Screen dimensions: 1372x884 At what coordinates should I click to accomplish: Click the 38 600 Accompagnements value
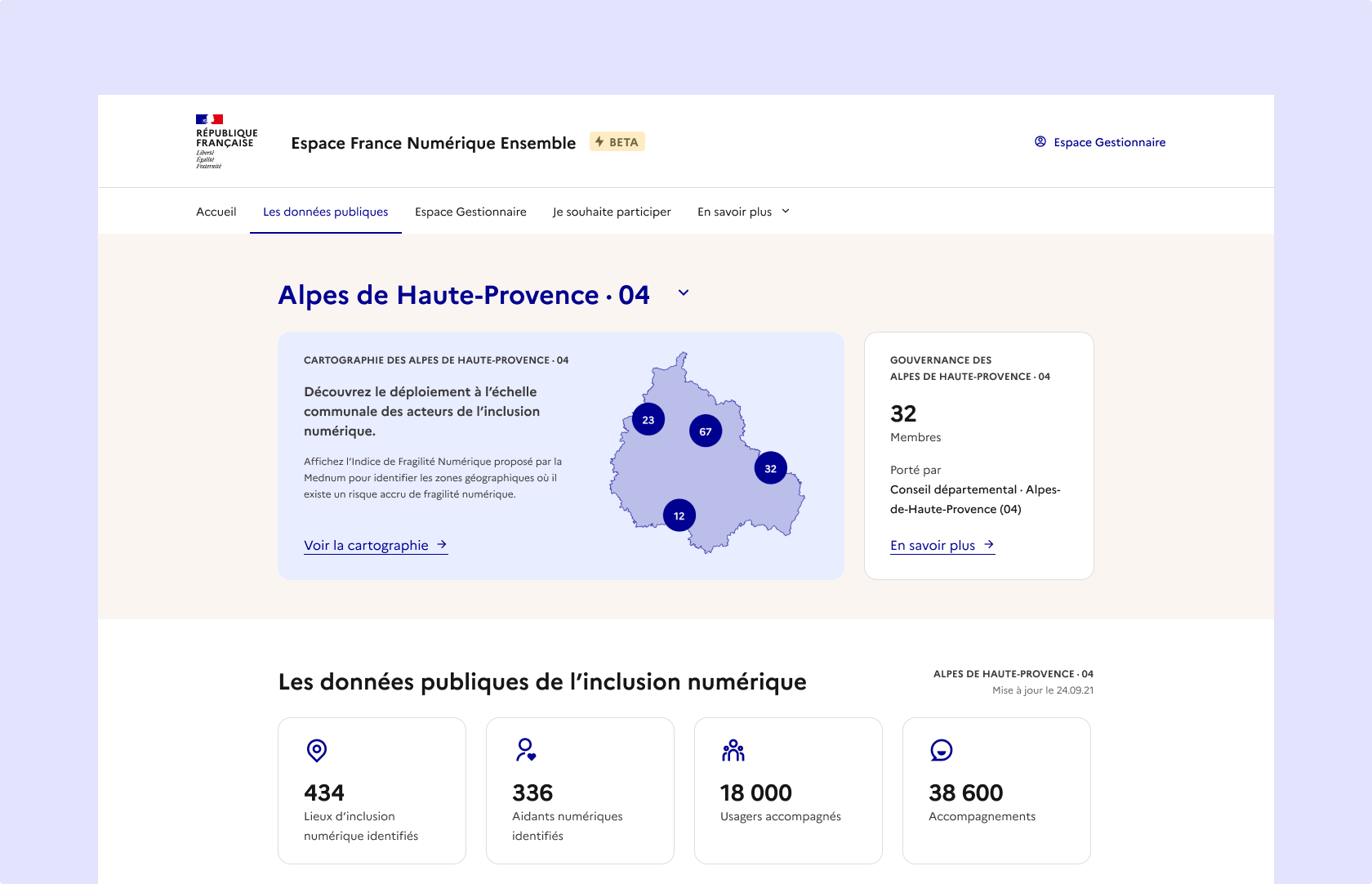(966, 792)
